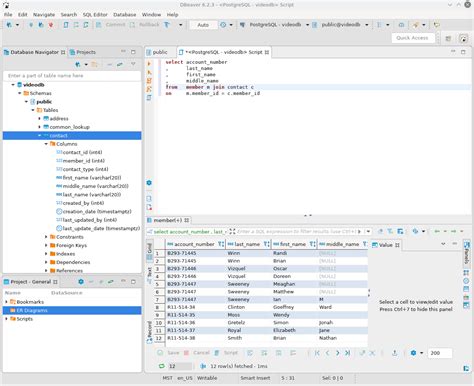
Task: Open the Transaction mode Auto button
Action: tap(203, 25)
